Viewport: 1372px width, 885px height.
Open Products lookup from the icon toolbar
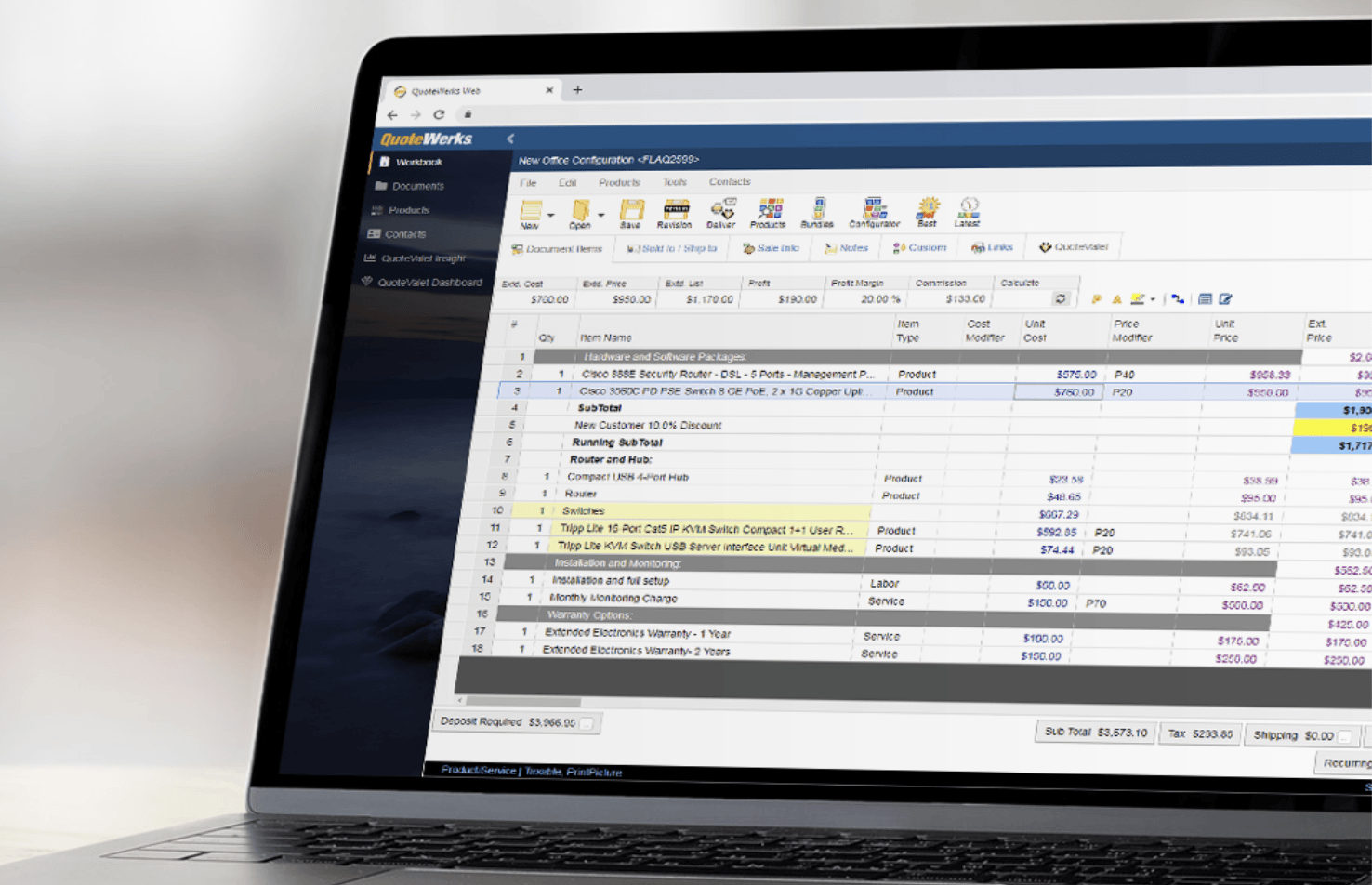pyautogui.click(x=769, y=213)
